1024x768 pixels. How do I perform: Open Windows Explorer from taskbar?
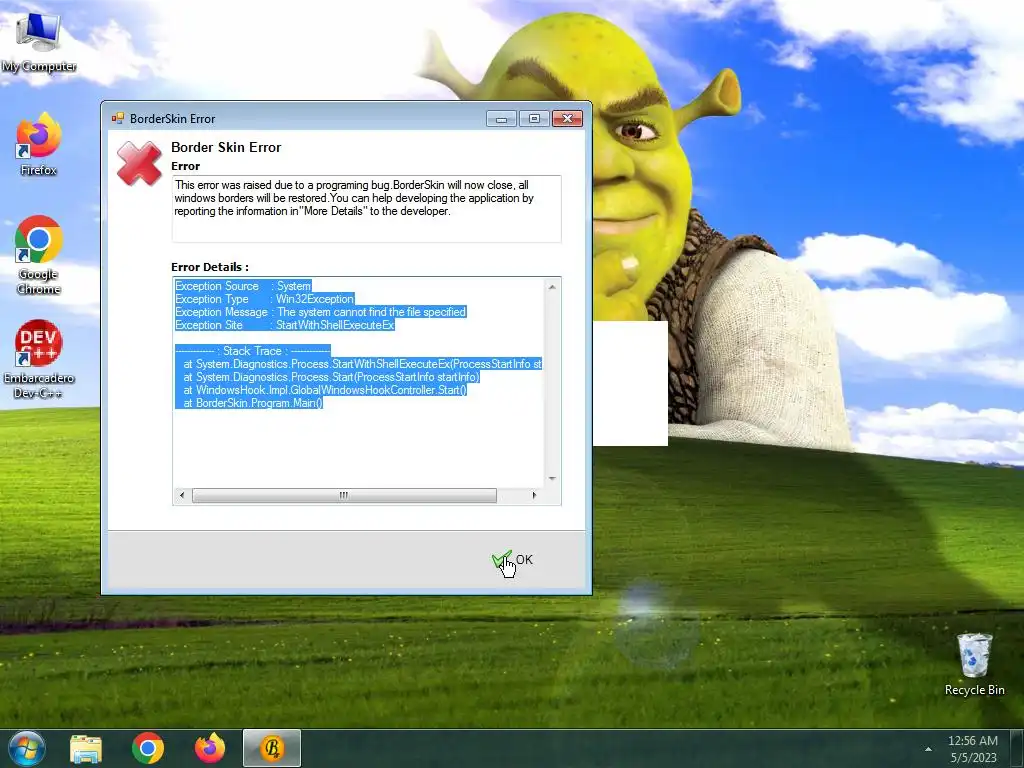click(86, 748)
